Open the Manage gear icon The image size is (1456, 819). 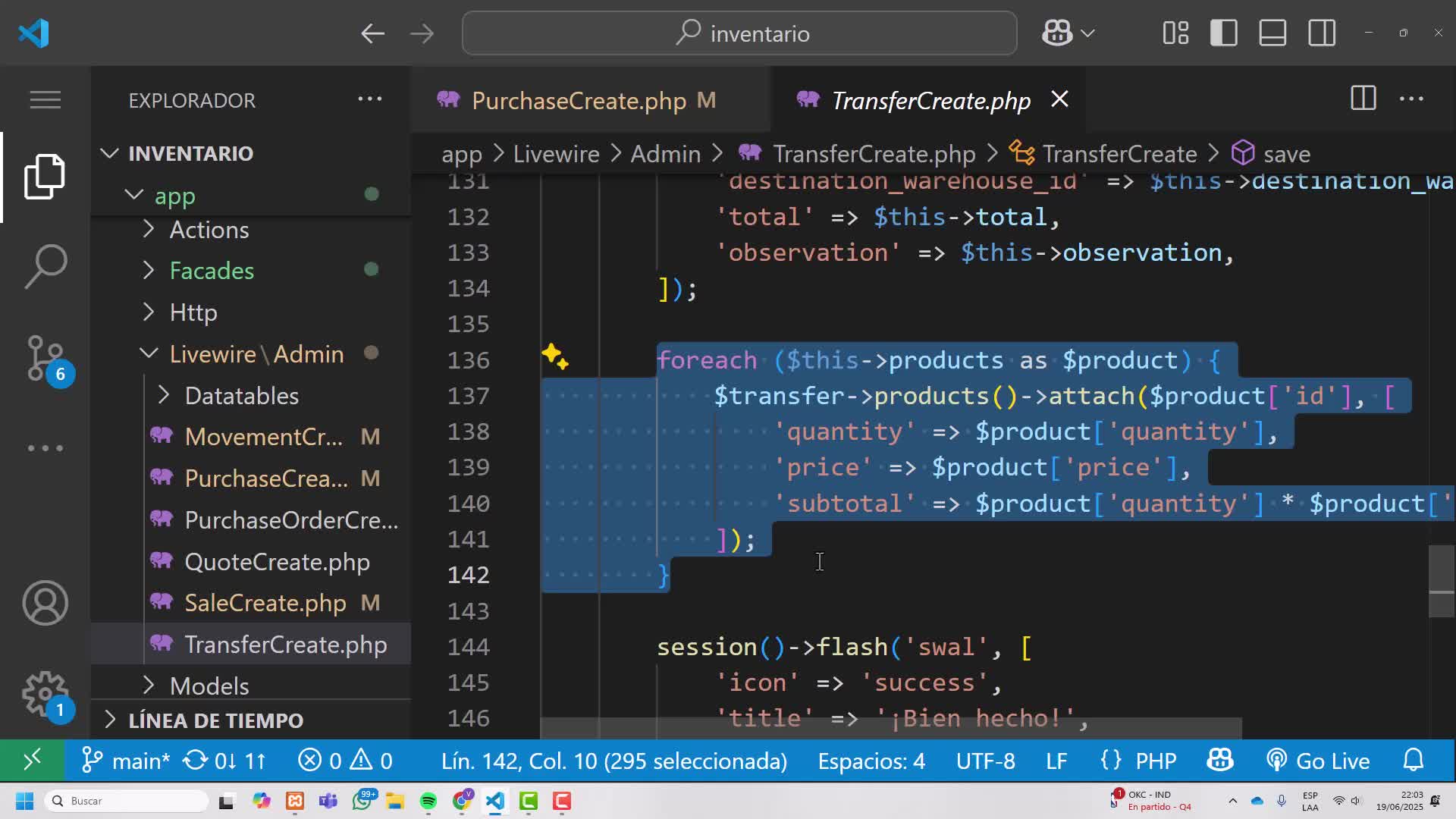click(x=45, y=694)
